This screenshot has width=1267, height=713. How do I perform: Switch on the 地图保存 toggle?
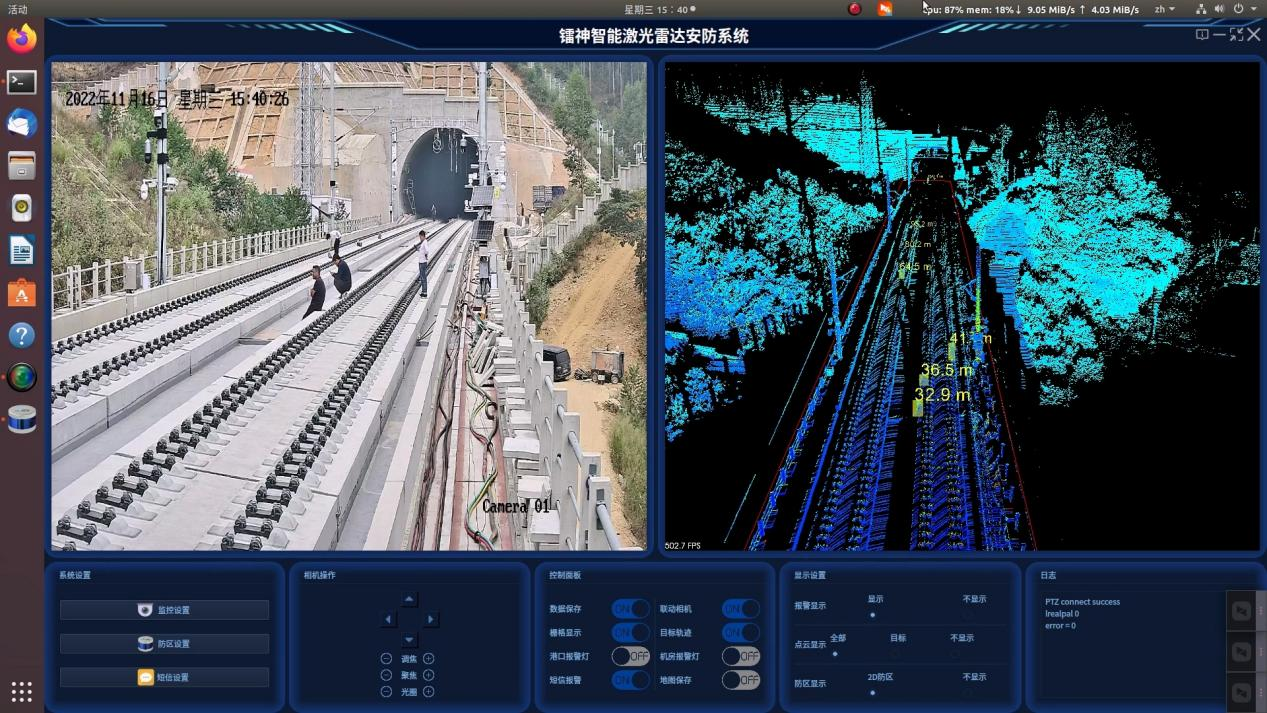point(740,680)
